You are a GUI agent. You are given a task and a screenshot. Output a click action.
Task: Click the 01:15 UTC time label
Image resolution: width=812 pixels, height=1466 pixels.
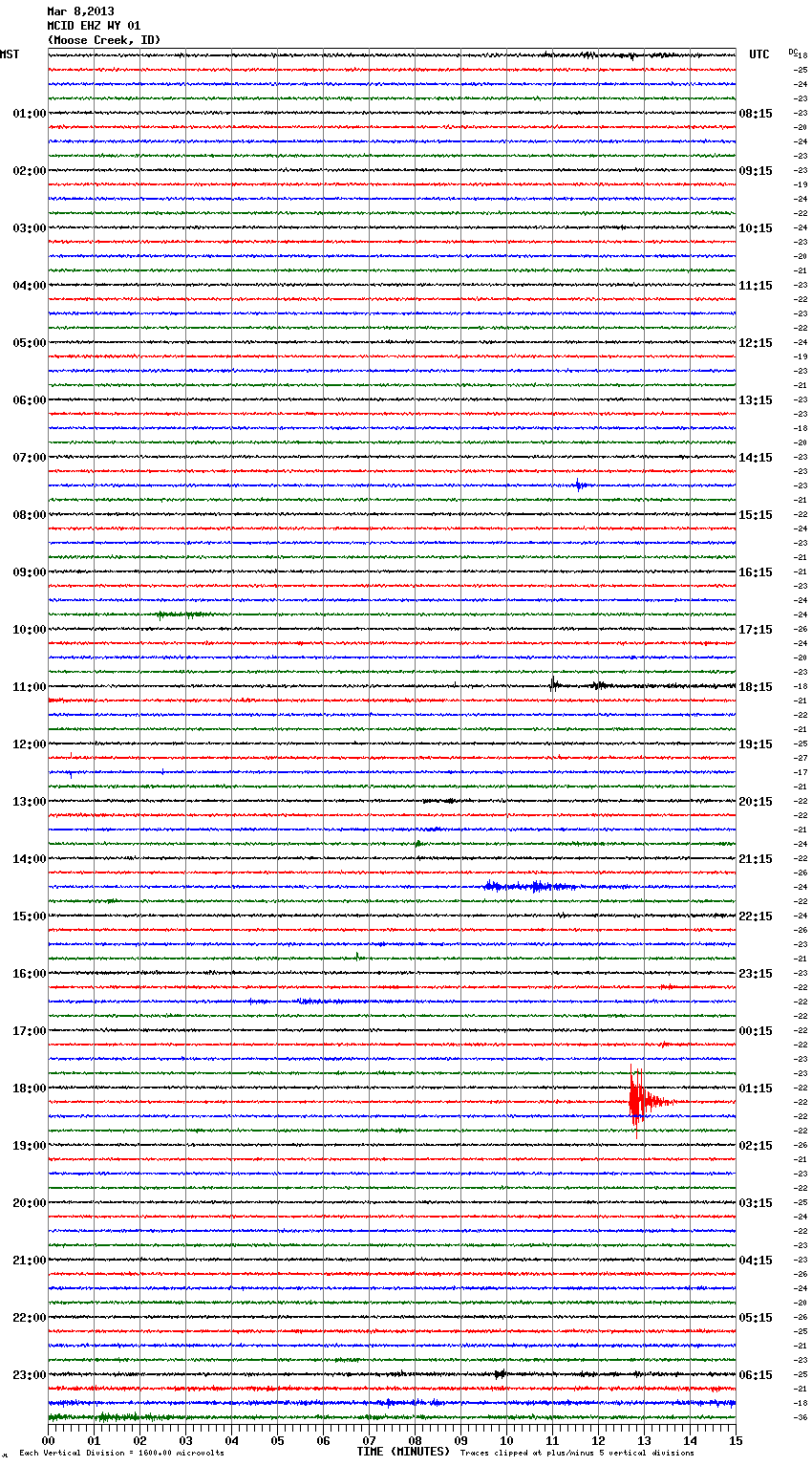756,1089
